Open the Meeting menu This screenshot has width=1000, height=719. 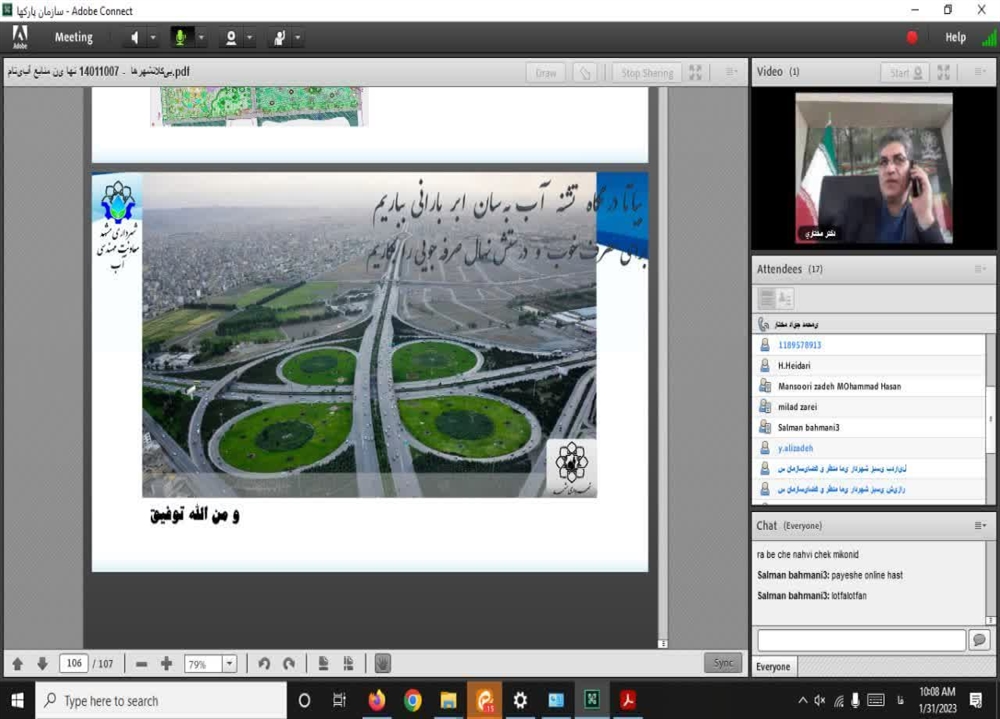pos(73,38)
